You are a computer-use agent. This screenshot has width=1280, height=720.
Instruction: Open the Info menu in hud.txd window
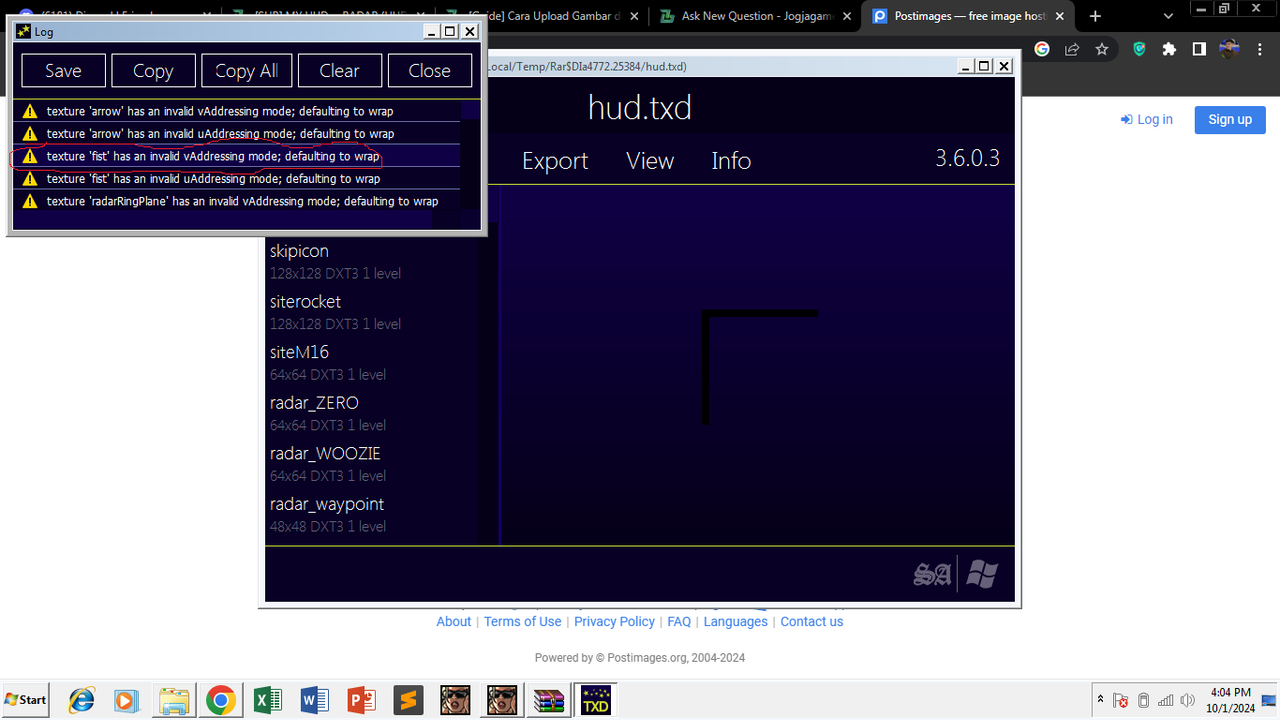click(x=731, y=161)
